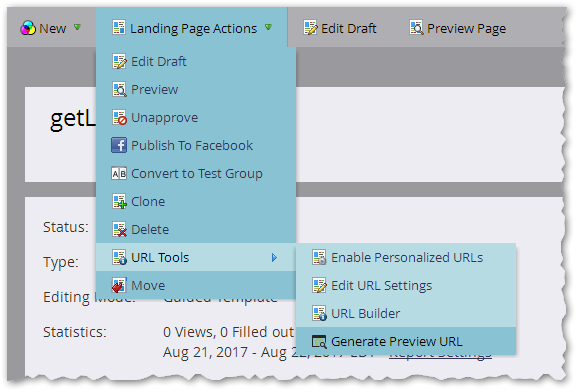
Task: Select Unapprove menu entry
Action: coord(196,118)
